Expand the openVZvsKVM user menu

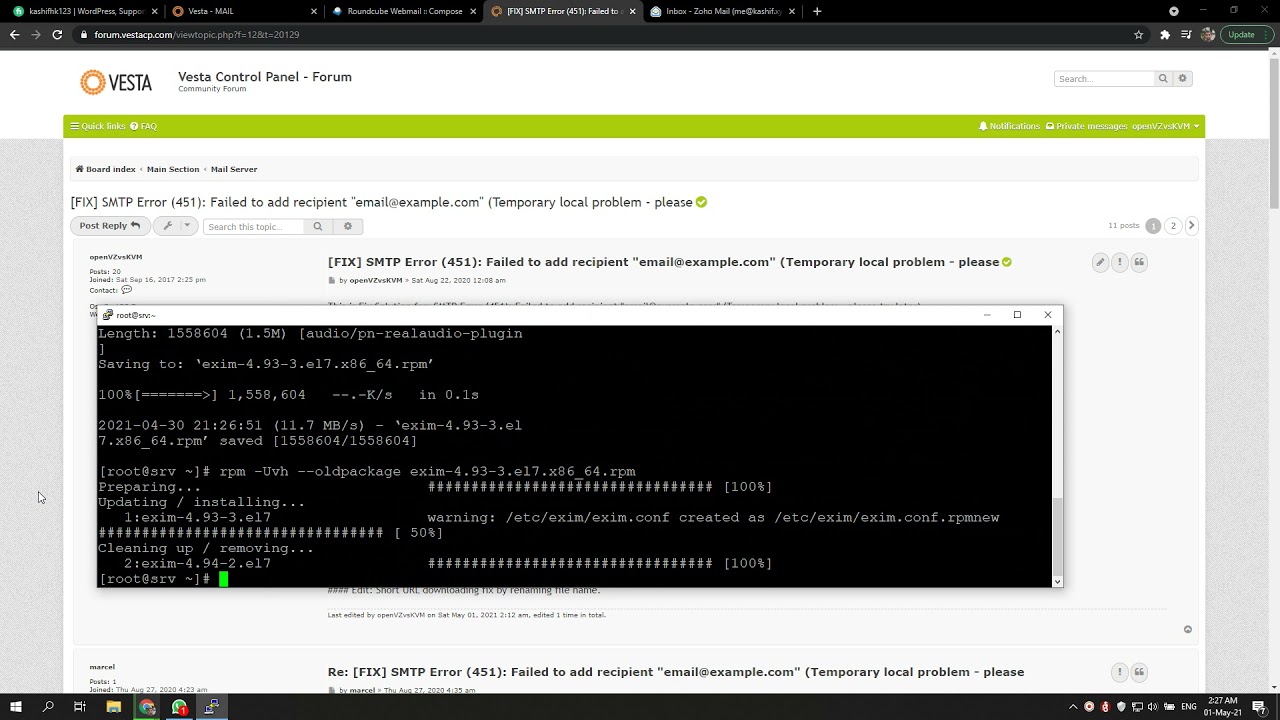(1165, 126)
